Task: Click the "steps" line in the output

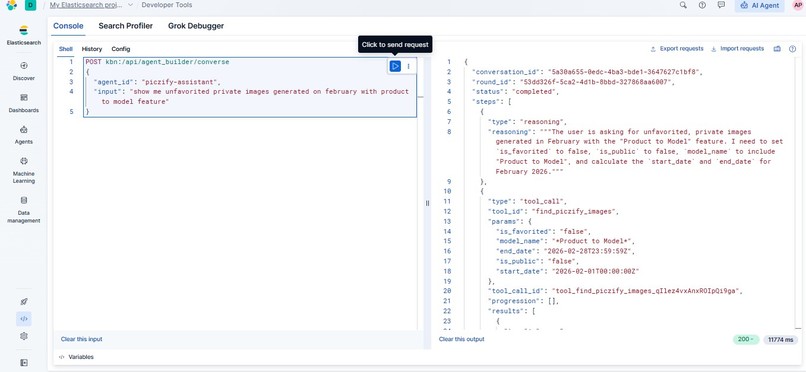Action: point(491,102)
